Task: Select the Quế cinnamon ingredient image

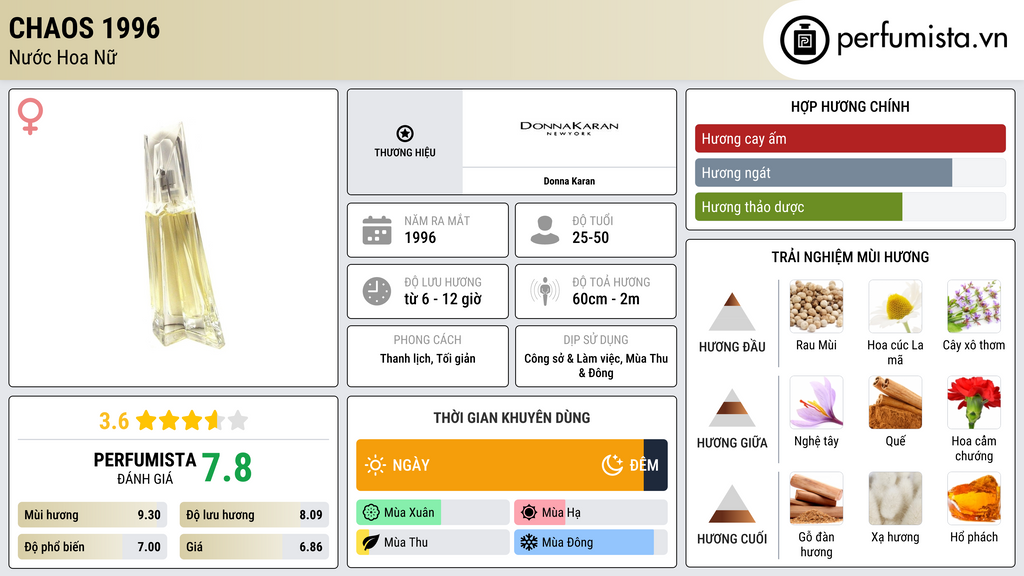Action: [895, 402]
